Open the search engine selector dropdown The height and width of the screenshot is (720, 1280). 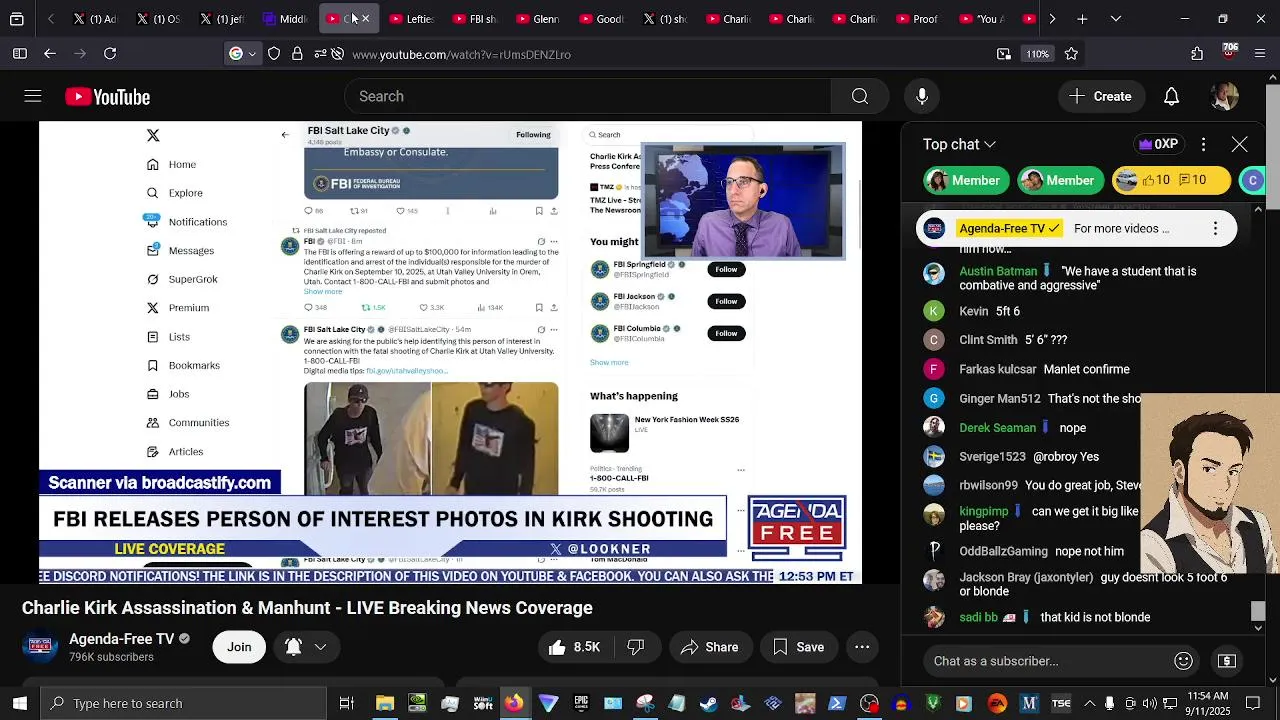coord(243,54)
